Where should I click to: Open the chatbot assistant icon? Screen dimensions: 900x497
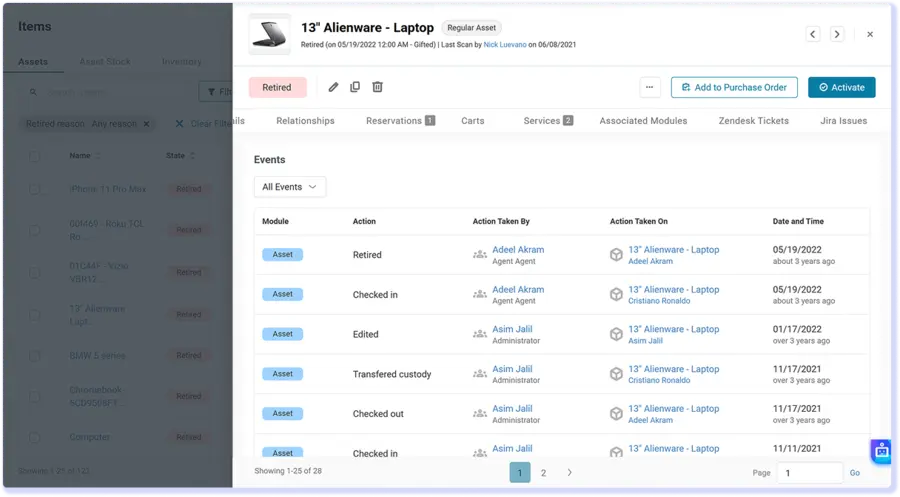(882, 451)
